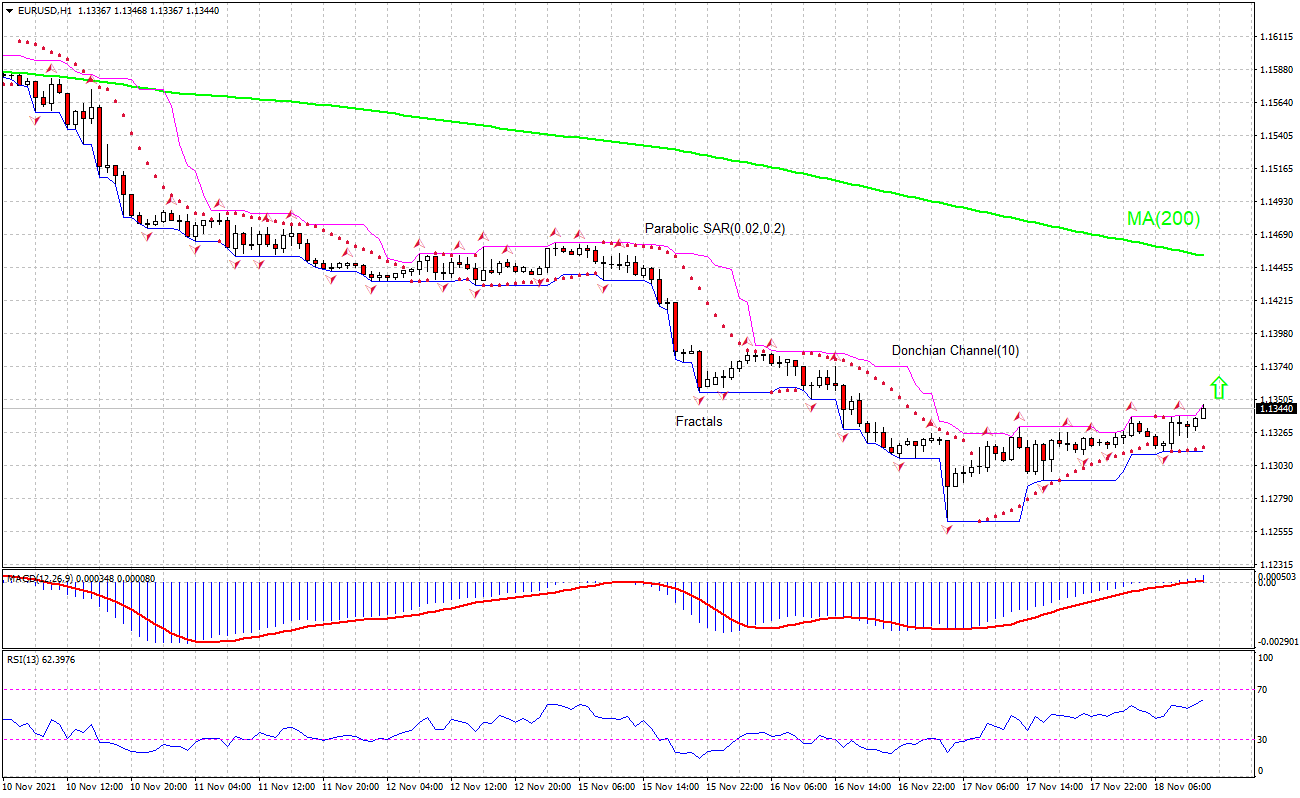The width and height of the screenshot is (1300, 798).
Task: Click the EURUSD,H1 chart title text
Action: click(45, 10)
